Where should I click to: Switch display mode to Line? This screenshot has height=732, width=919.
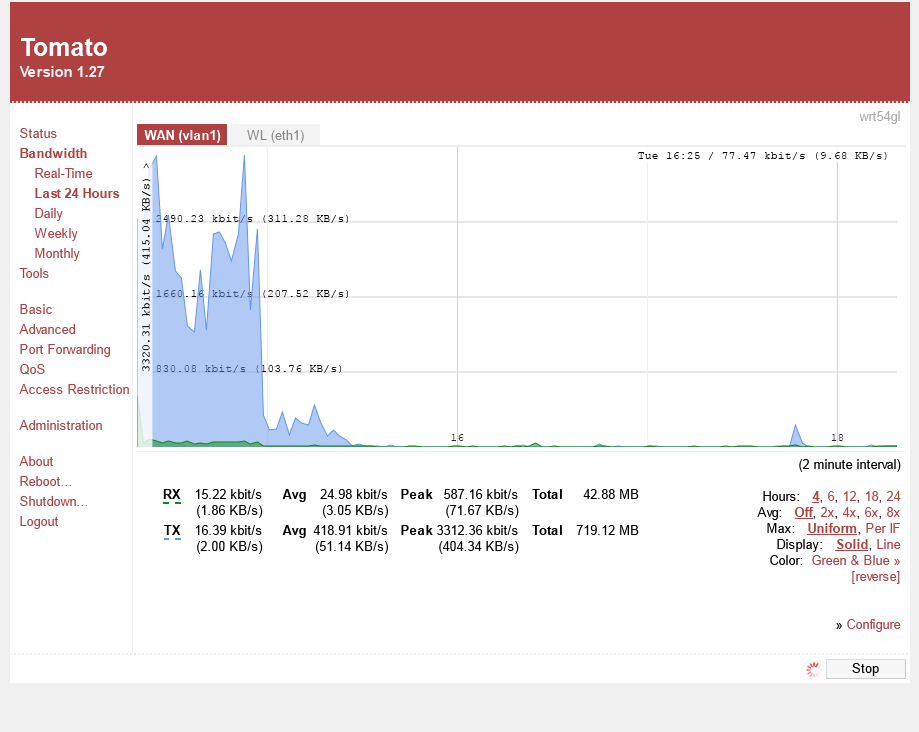(888, 544)
